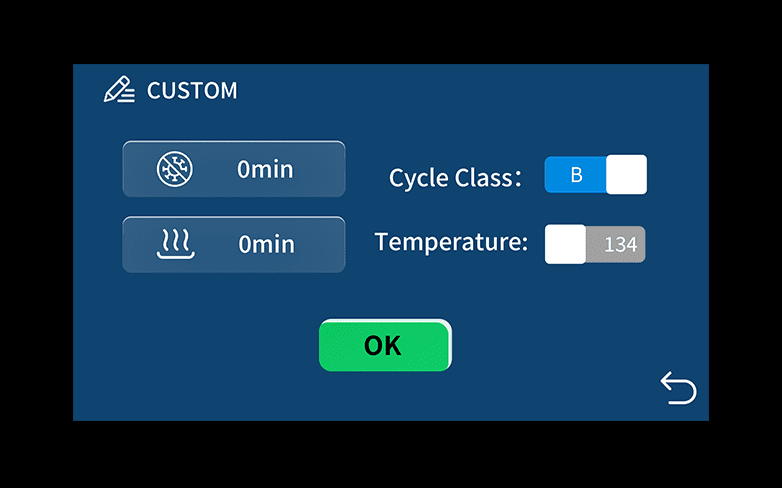Image resolution: width=782 pixels, height=488 pixels.
Task: Select the drying time 0min value
Action: point(266,244)
